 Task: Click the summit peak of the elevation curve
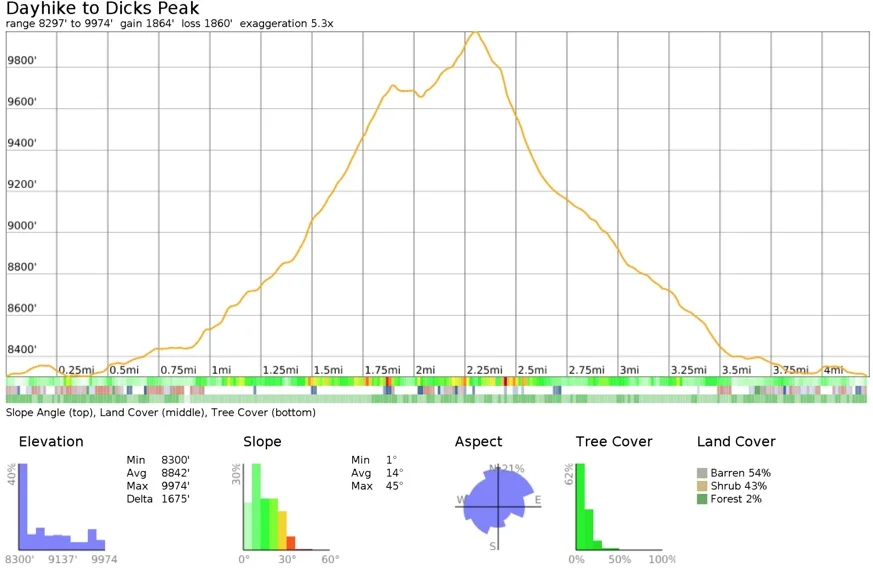(x=475, y=32)
